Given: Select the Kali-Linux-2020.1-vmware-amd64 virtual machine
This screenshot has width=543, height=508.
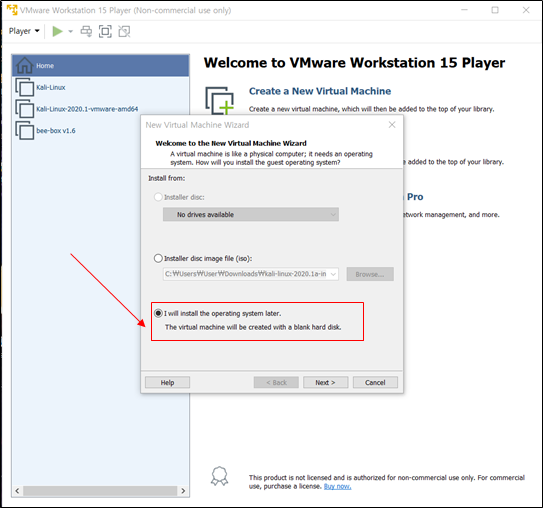Looking at the screenshot, I should point(87,109).
